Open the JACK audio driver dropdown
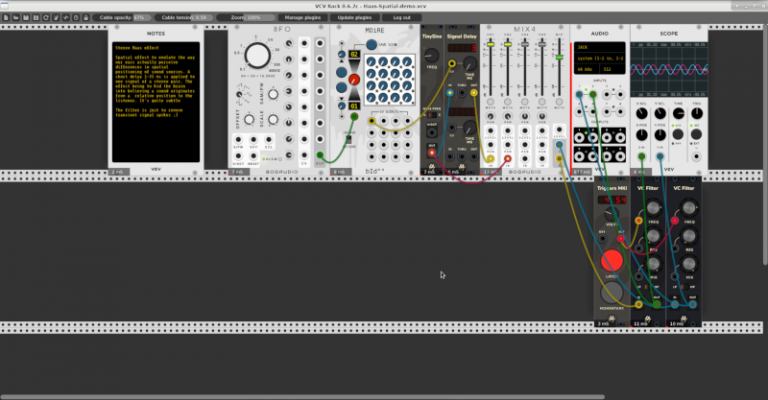Screen dimensions: 768x400 pos(600,47)
